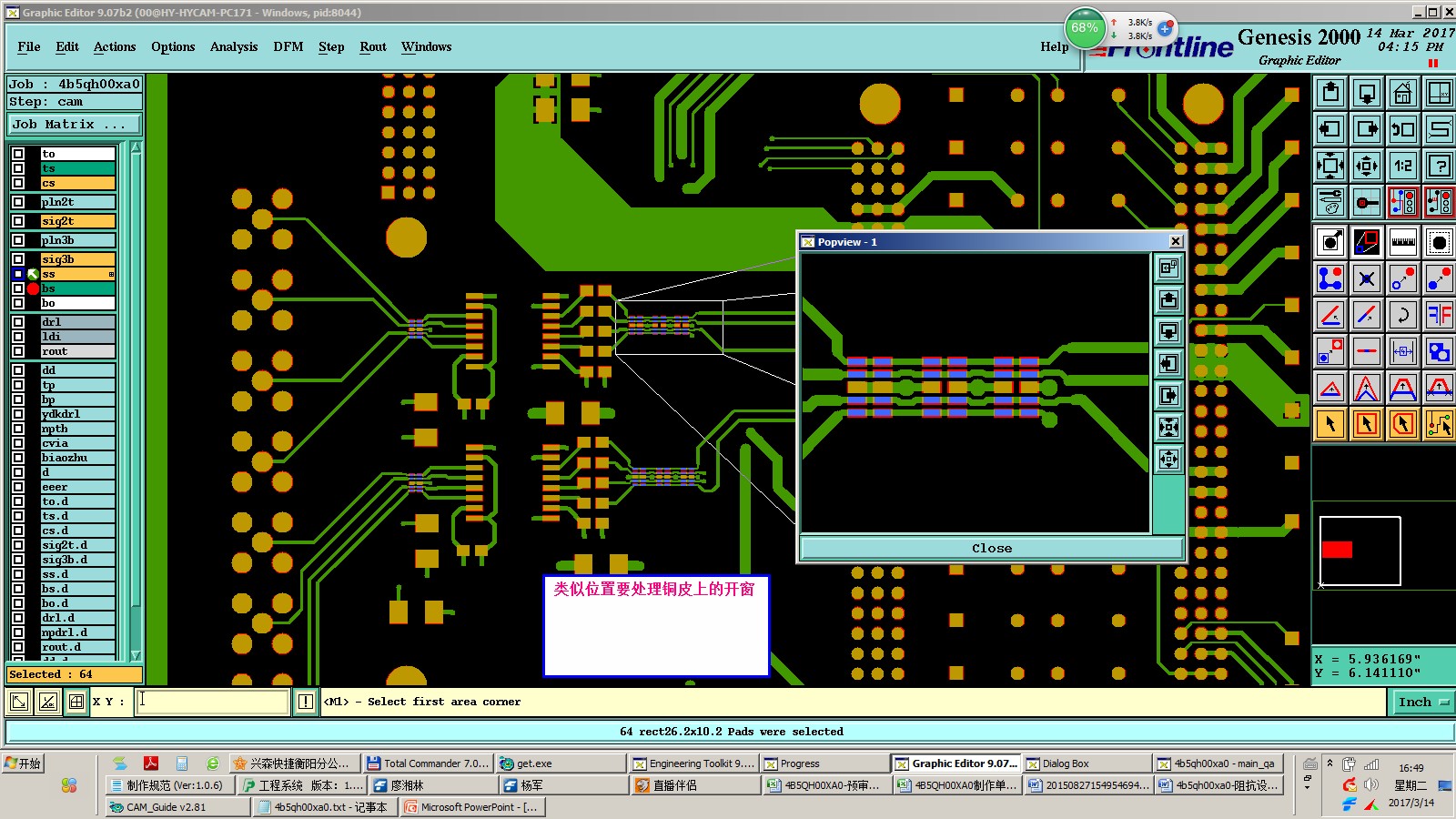Expand the Job Matrix menu
This screenshot has width=1456, height=819.
click(x=75, y=125)
